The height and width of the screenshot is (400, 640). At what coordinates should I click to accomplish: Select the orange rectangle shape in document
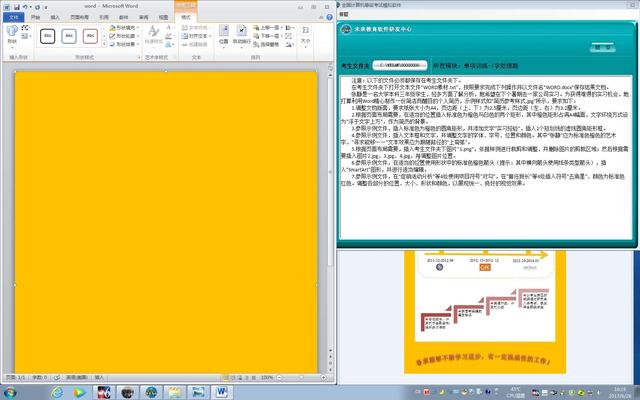tap(166, 222)
